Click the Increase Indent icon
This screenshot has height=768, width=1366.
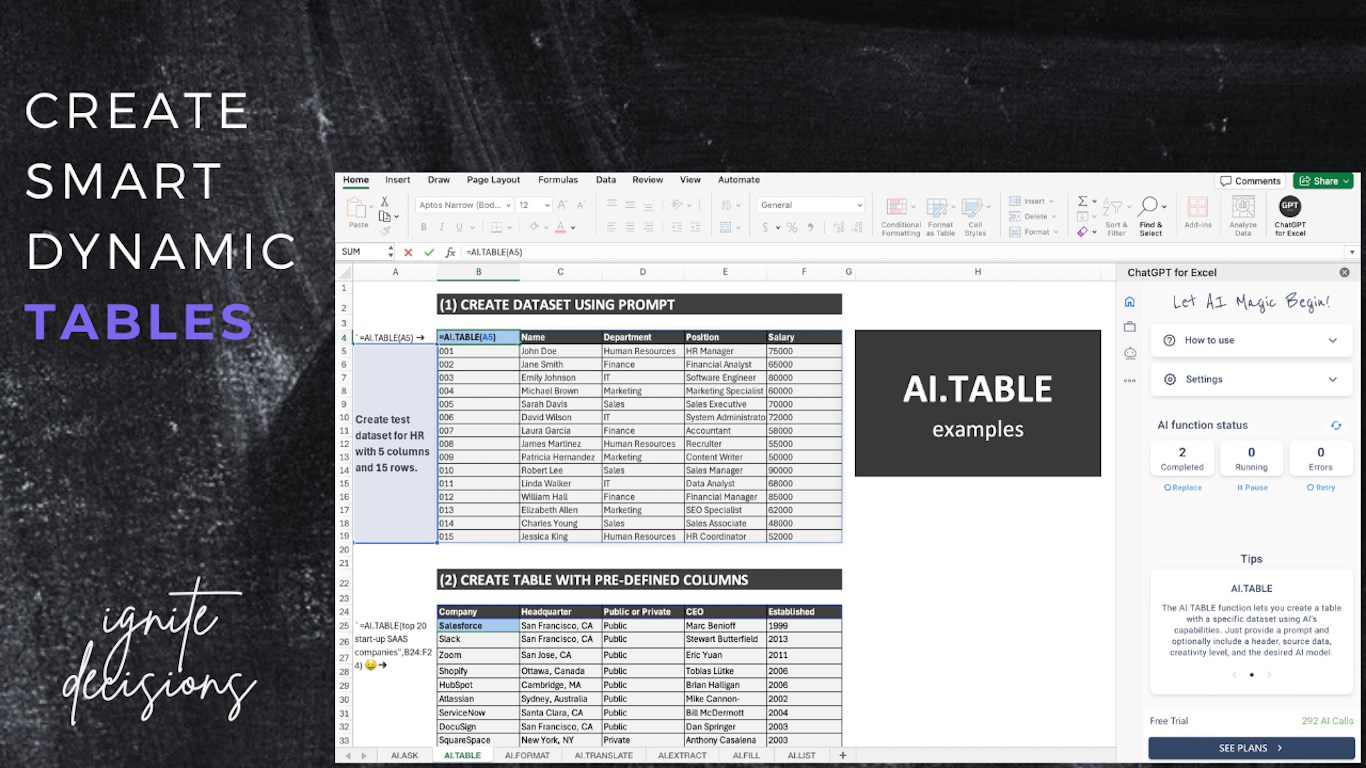tap(697, 228)
